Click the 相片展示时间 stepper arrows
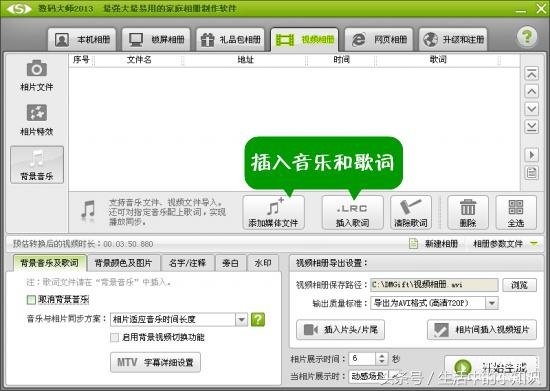 click(382, 358)
